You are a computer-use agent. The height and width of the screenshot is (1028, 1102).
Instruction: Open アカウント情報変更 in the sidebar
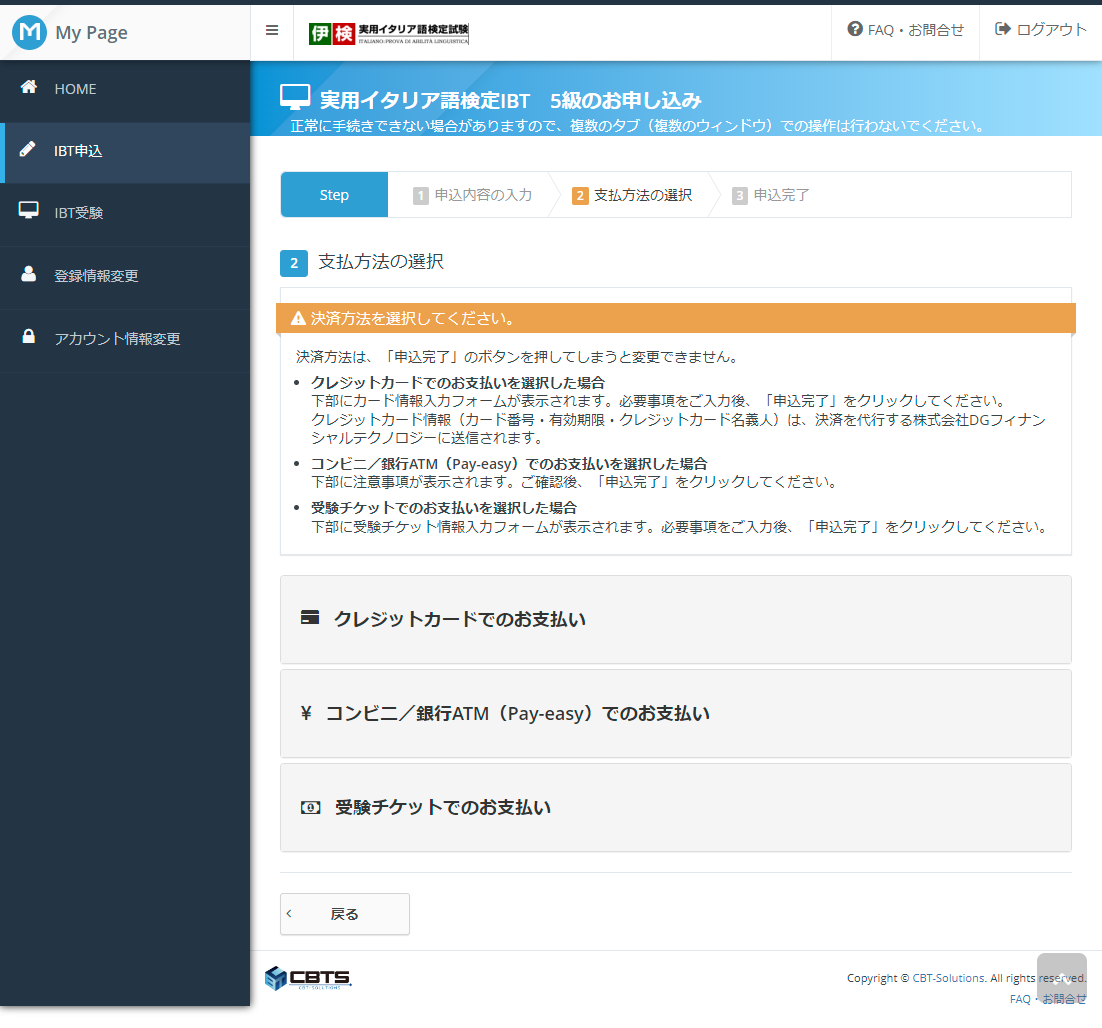(x=125, y=339)
